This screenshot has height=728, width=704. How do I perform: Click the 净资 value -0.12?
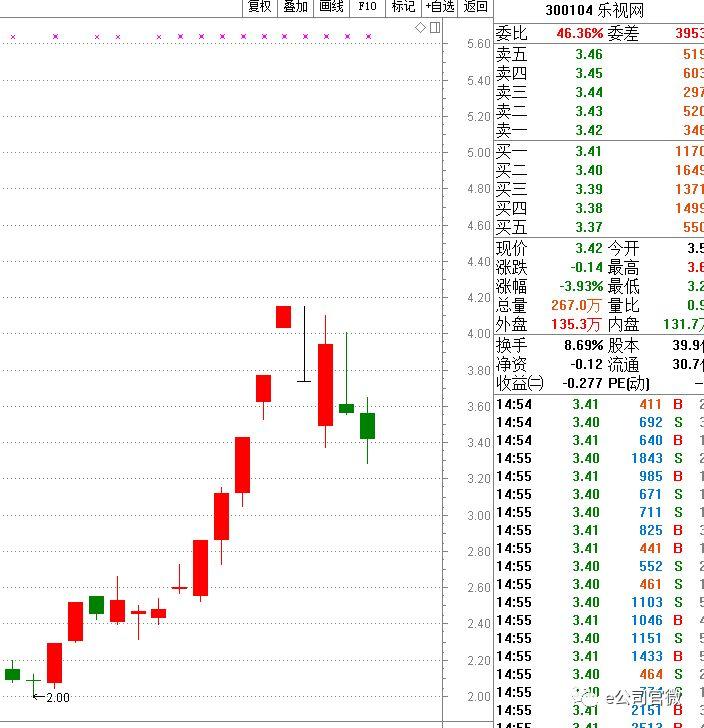click(587, 364)
